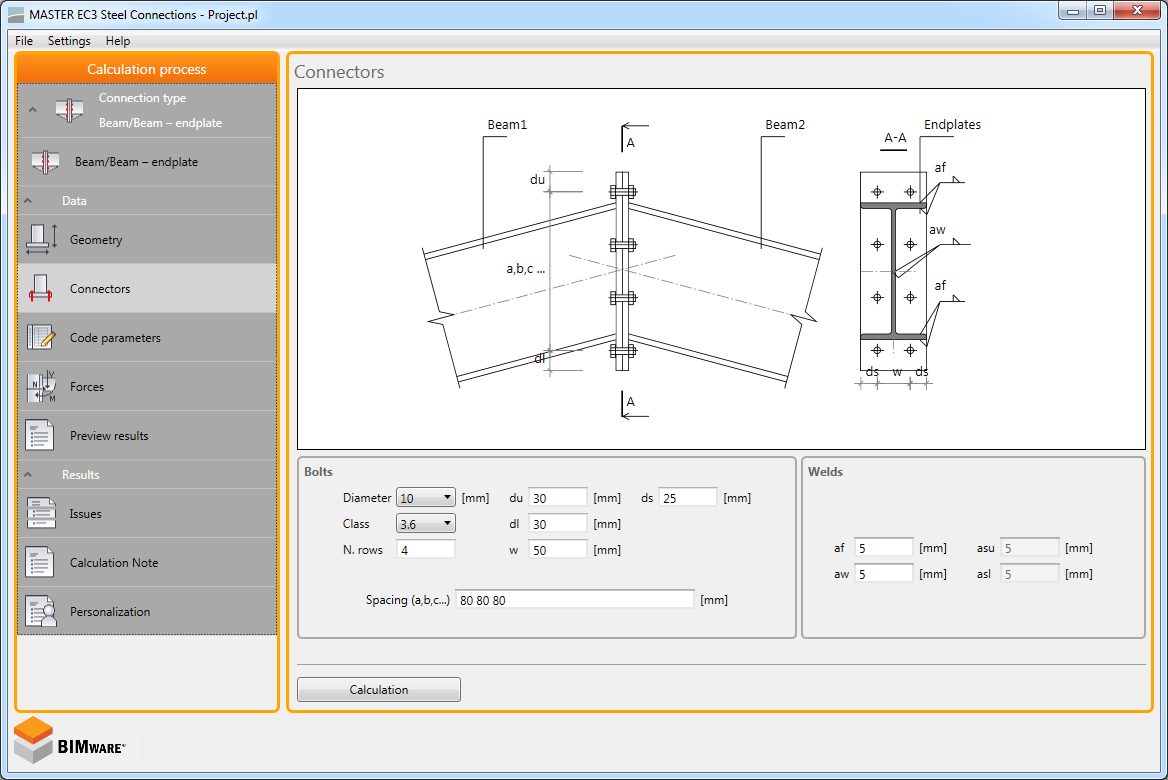Open Code parameters via its icon
1168x780 pixels.
(x=41, y=338)
